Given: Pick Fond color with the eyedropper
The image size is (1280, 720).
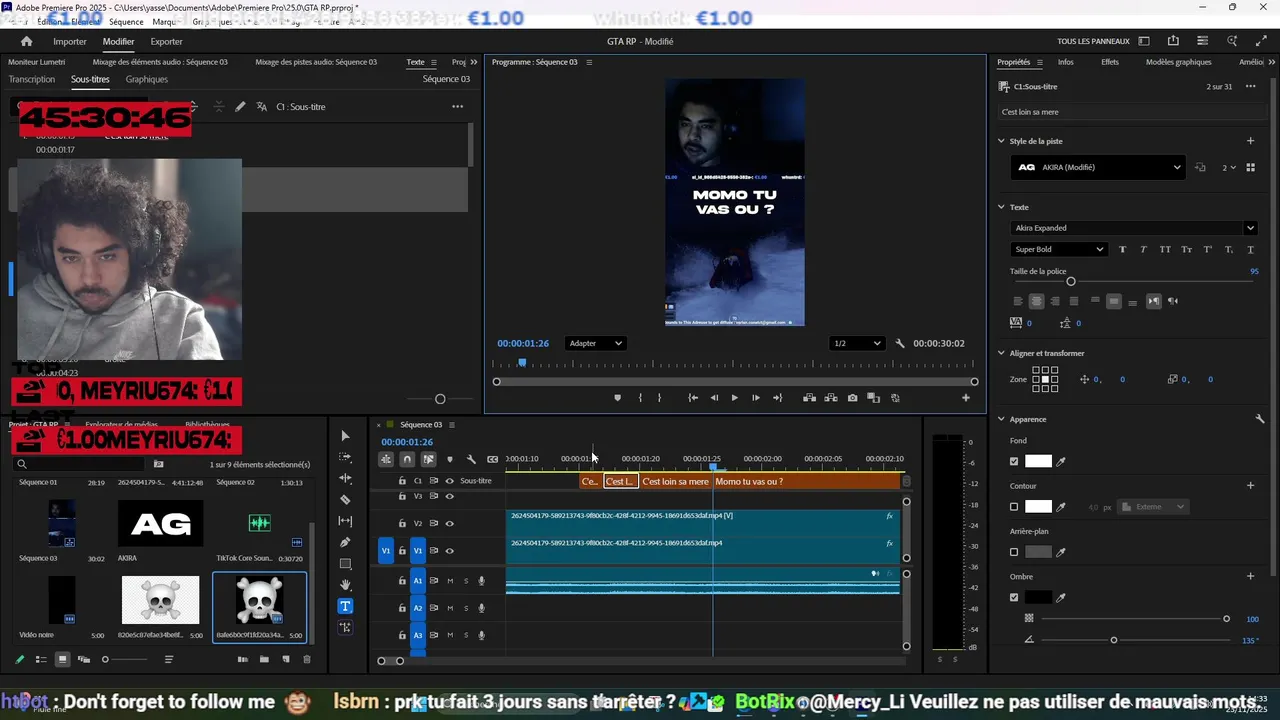Looking at the screenshot, I should (1061, 462).
